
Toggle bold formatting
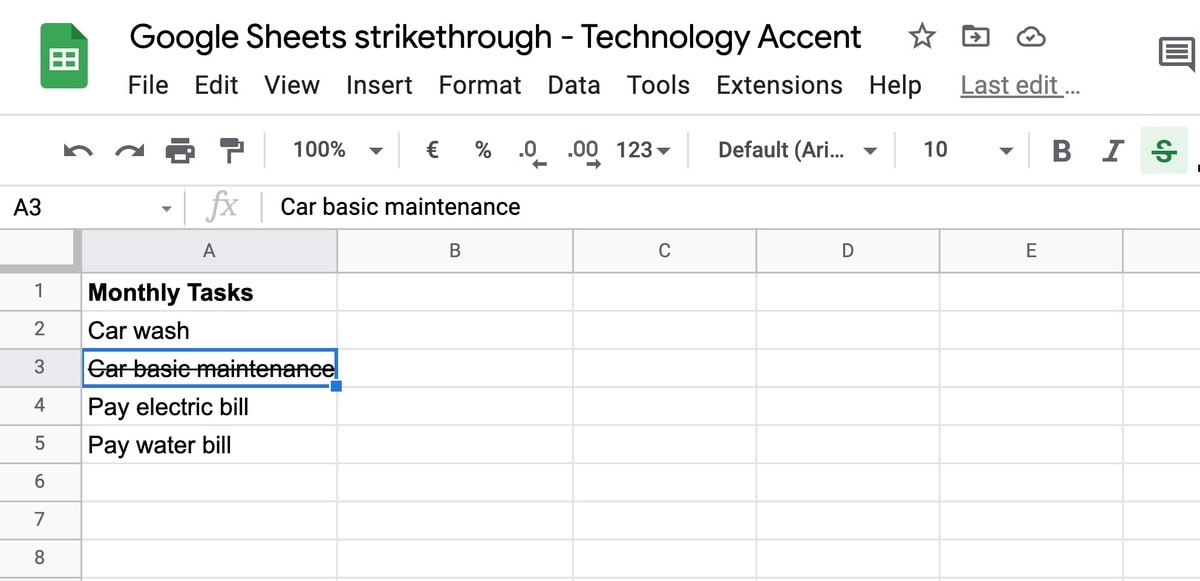click(x=1062, y=151)
